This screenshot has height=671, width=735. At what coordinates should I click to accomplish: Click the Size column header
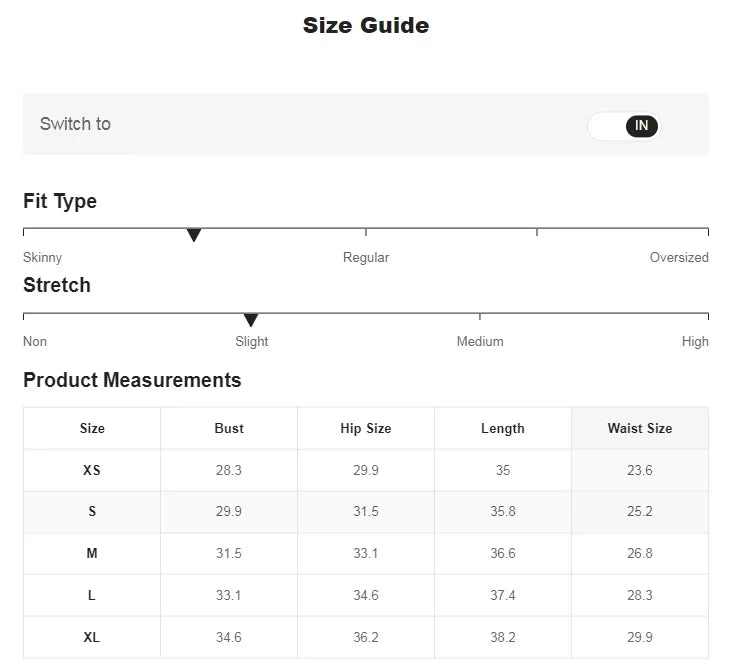click(92, 428)
